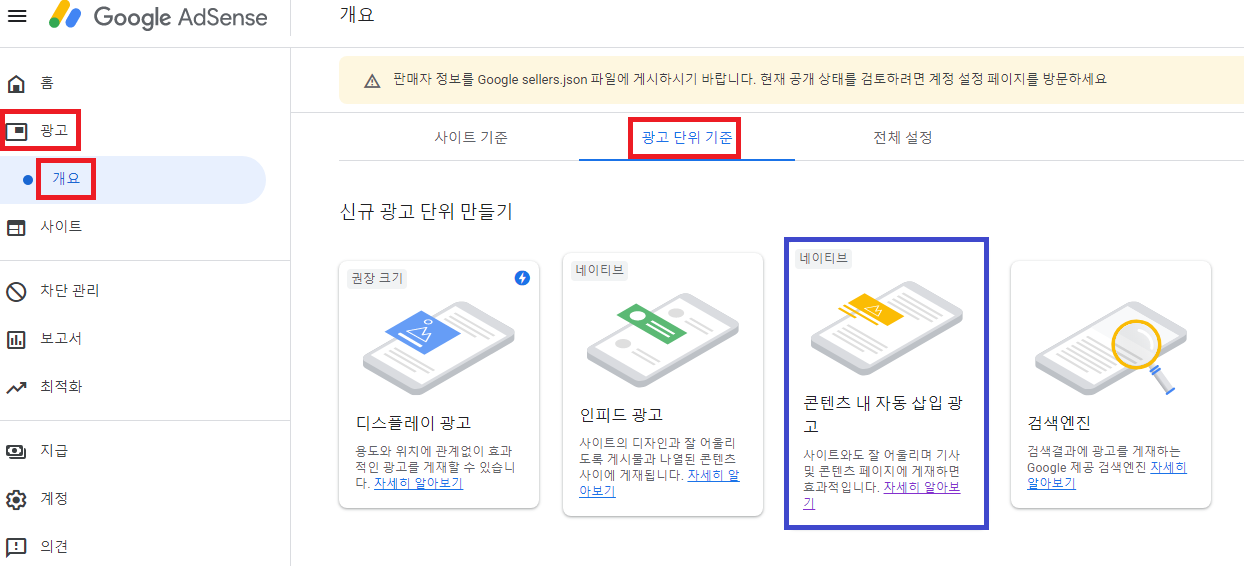
Task: Click the sites icon beside 사이트
Action: tap(16, 227)
